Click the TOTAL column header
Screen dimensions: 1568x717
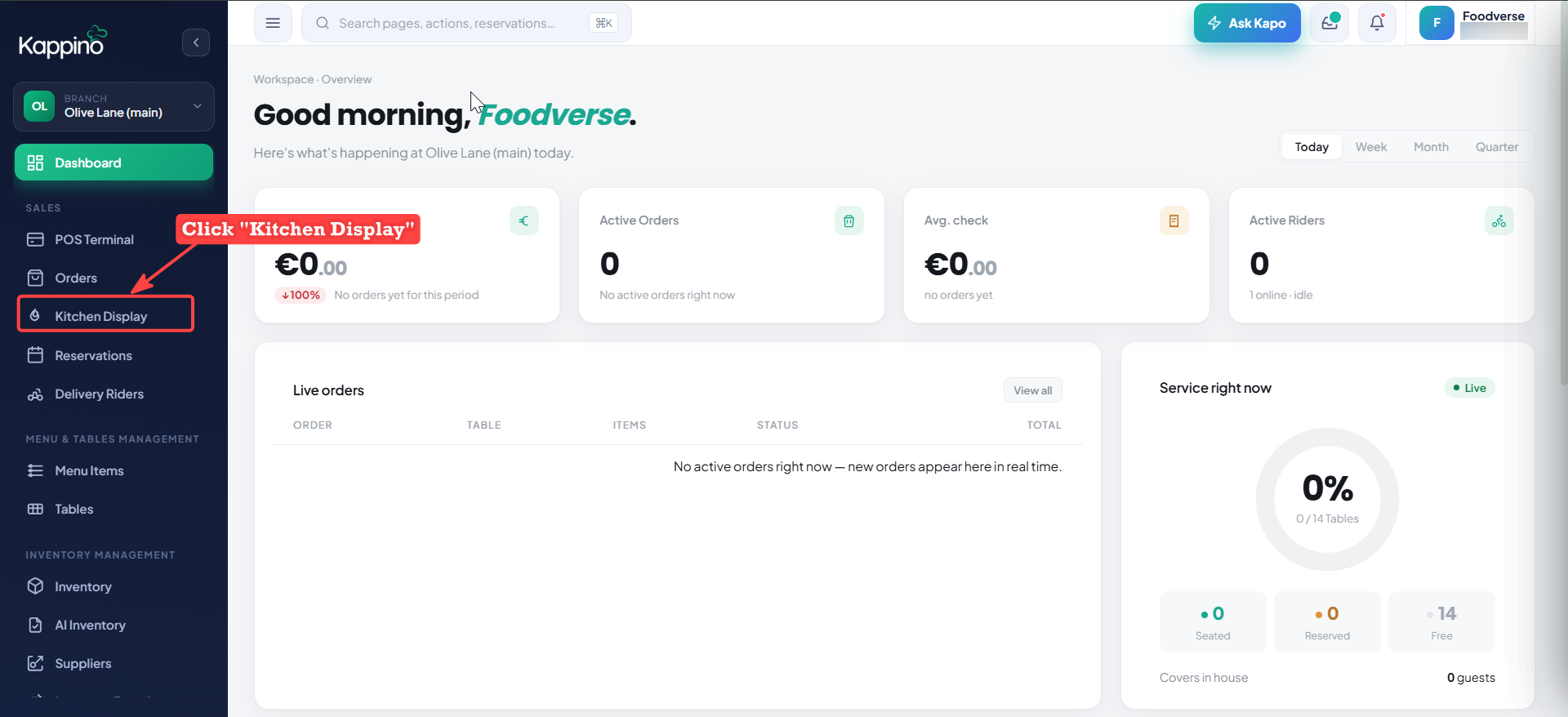[x=1044, y=425]
